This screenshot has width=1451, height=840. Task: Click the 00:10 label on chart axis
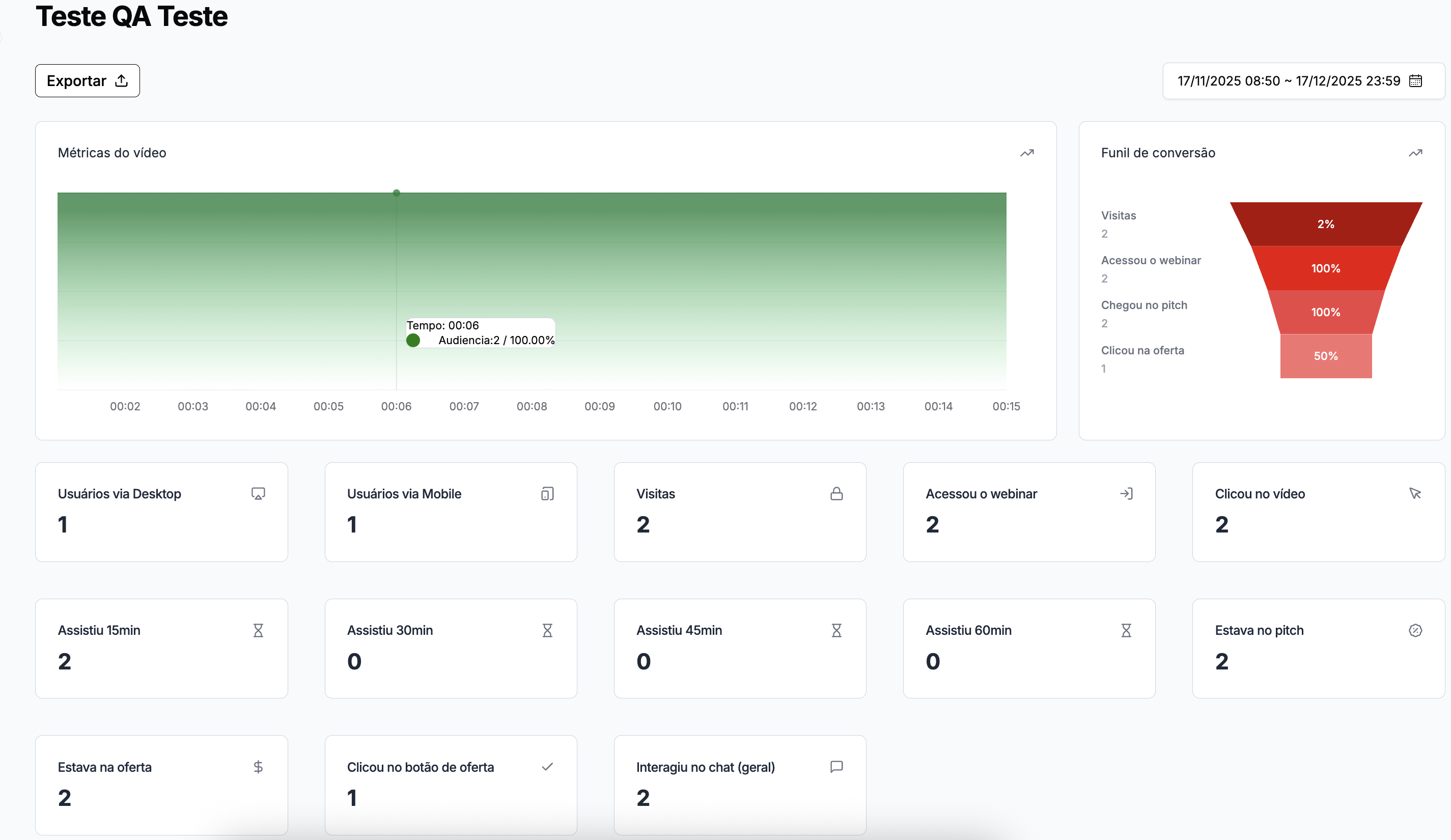pyautogui.click(x=667, y=406)
